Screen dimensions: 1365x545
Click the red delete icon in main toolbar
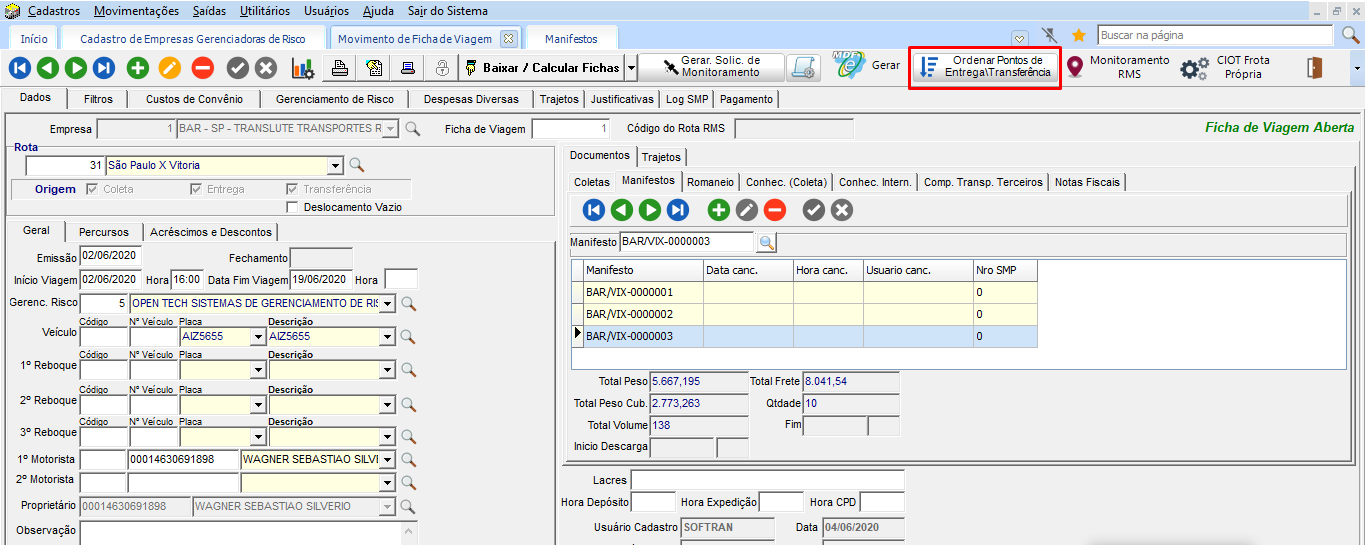[x=202, y=68]
